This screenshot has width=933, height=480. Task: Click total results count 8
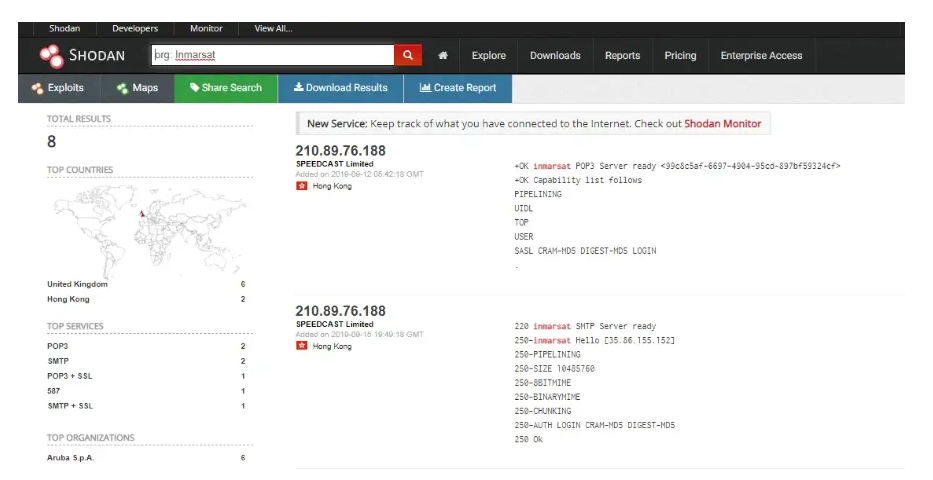point(52,142)
